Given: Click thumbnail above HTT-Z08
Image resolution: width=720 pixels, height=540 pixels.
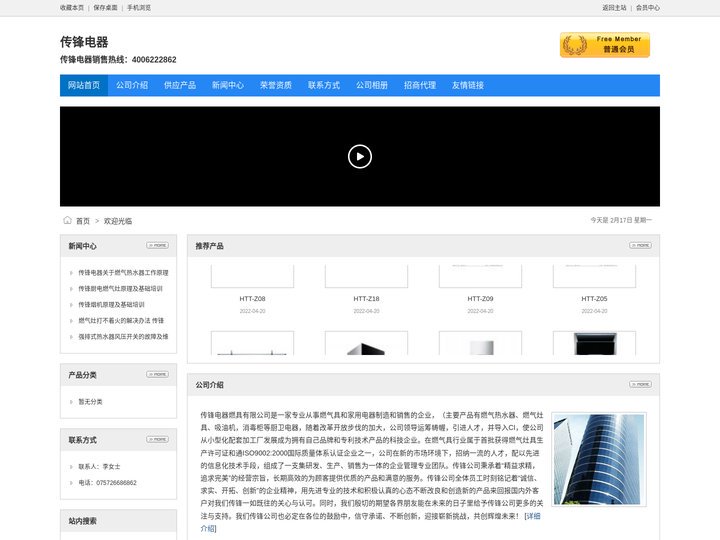Looking at the screenshot, I should point(252,276).
